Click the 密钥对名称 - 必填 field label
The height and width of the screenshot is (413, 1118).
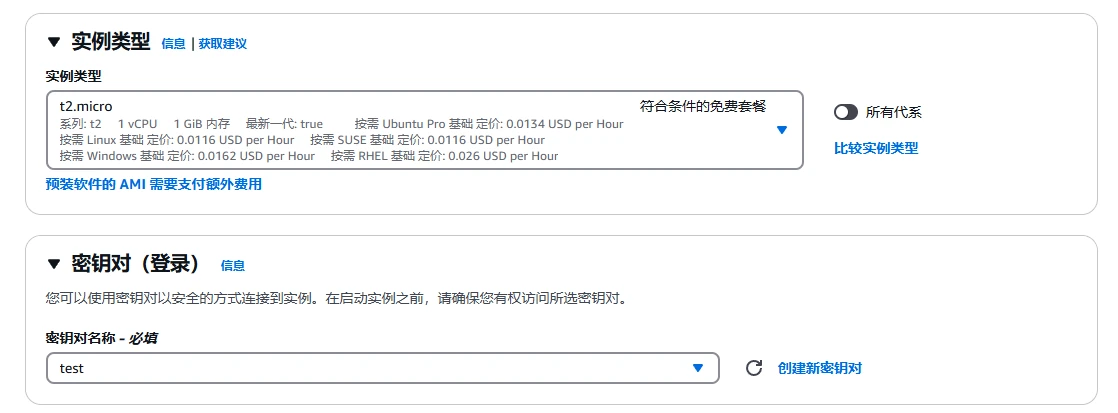pyautogui.click(x=101, y=337)
